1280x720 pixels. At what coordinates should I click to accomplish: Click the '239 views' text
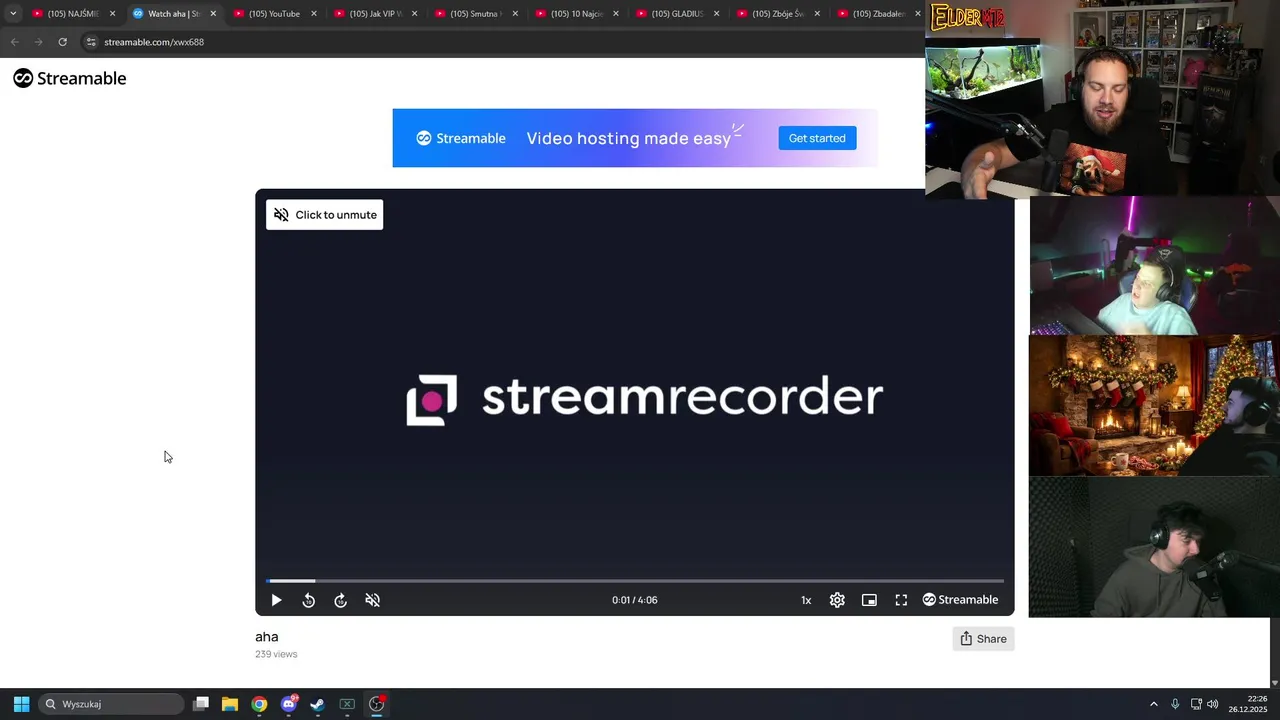click(276, 654)
